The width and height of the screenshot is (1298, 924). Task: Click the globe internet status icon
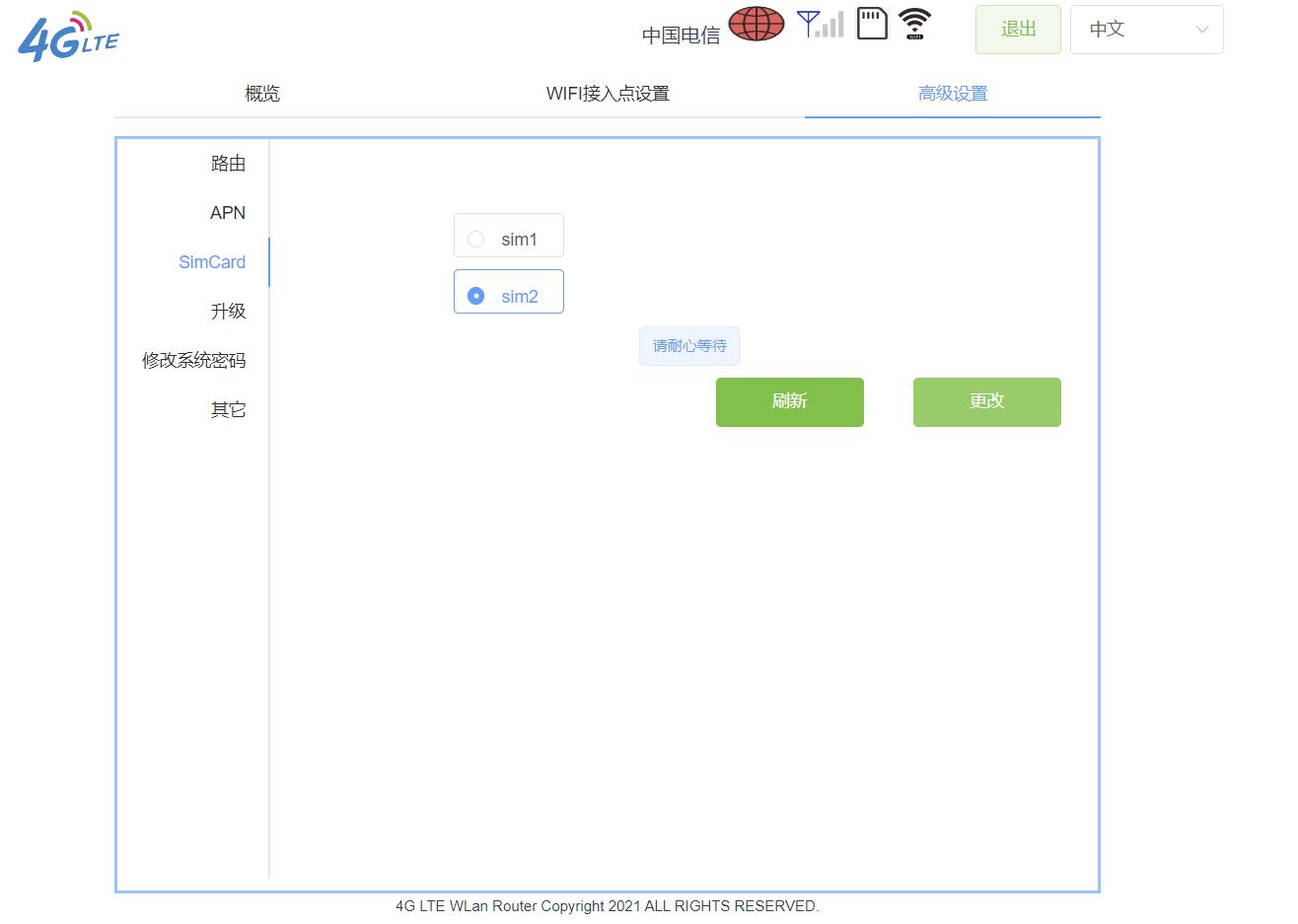point(756,24)
